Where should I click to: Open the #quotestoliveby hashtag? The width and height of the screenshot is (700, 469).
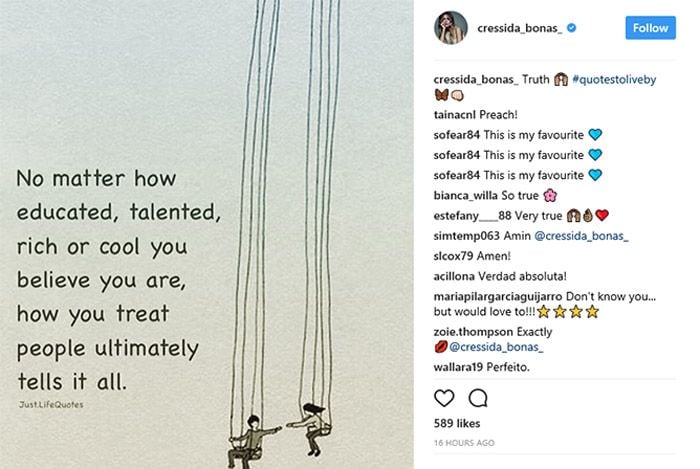[614, 79]
